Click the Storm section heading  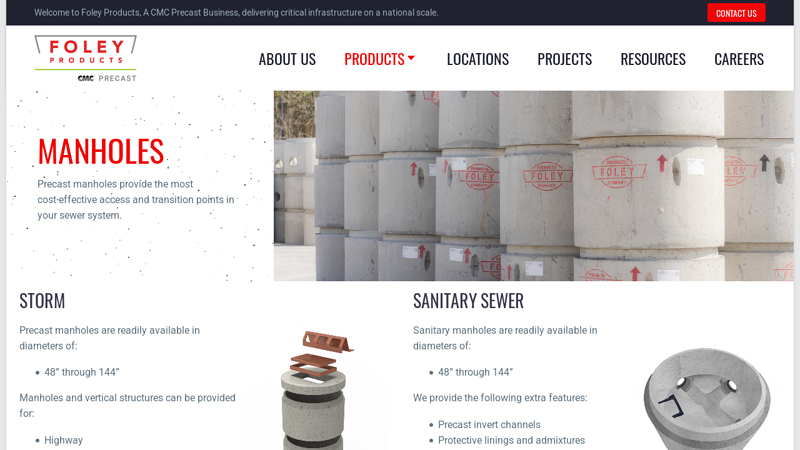click(42, 301)
